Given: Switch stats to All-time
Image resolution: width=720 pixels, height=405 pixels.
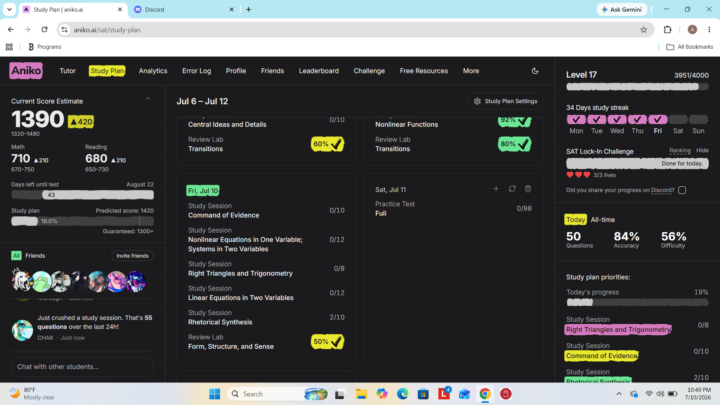Looking at the screenshot, I should pos(602,219).
